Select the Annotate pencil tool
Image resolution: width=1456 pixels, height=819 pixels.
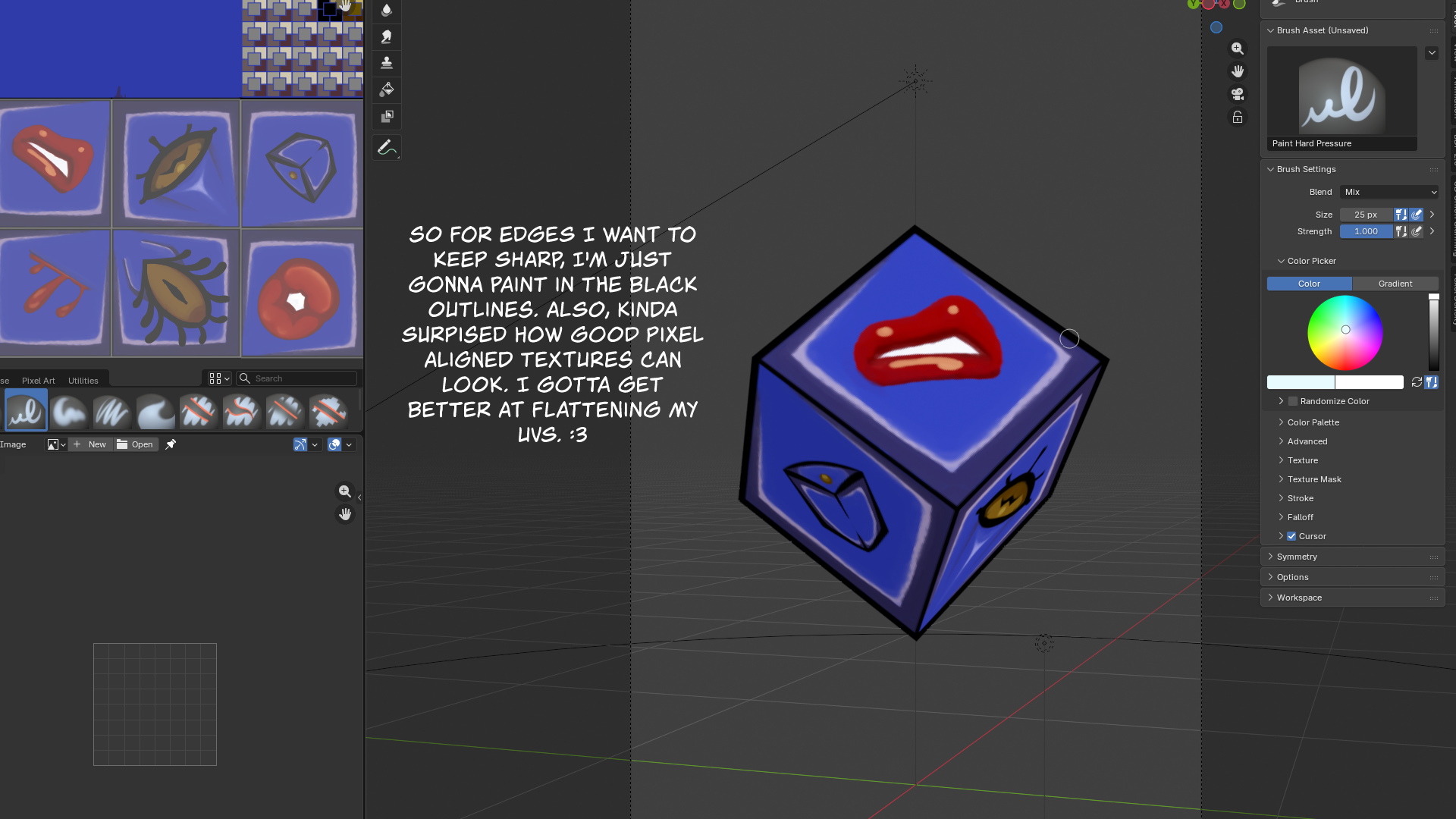point(387,148)
